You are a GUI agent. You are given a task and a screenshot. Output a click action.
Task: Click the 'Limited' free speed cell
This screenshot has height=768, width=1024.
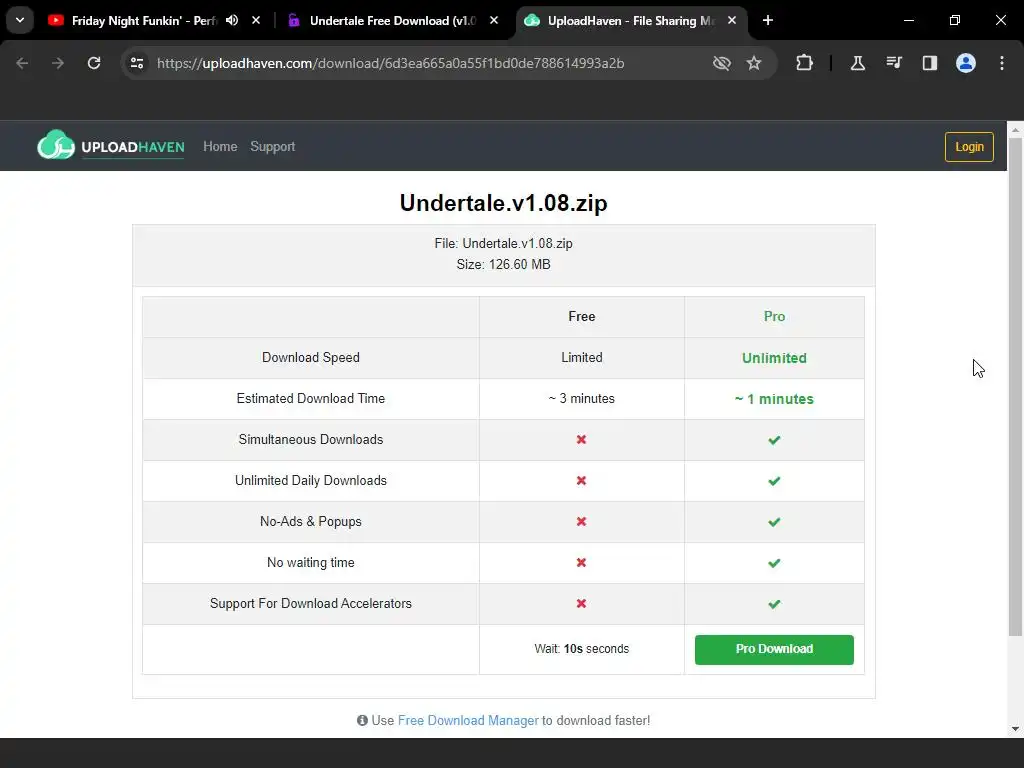coord(582,357)
